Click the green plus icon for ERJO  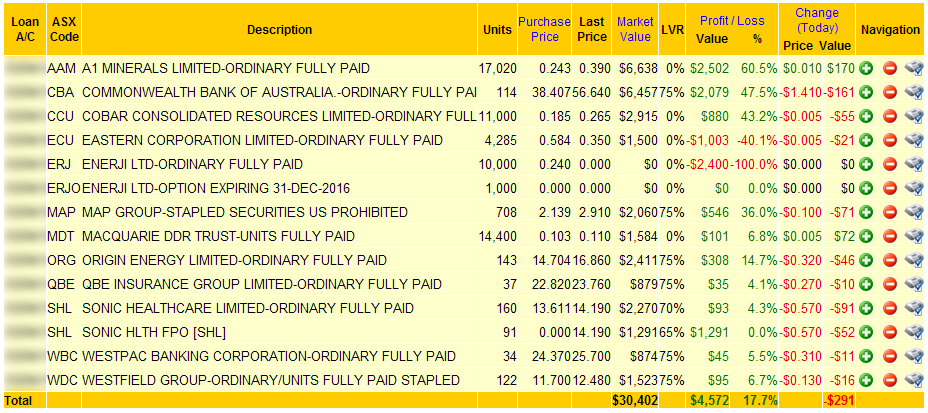868,189
